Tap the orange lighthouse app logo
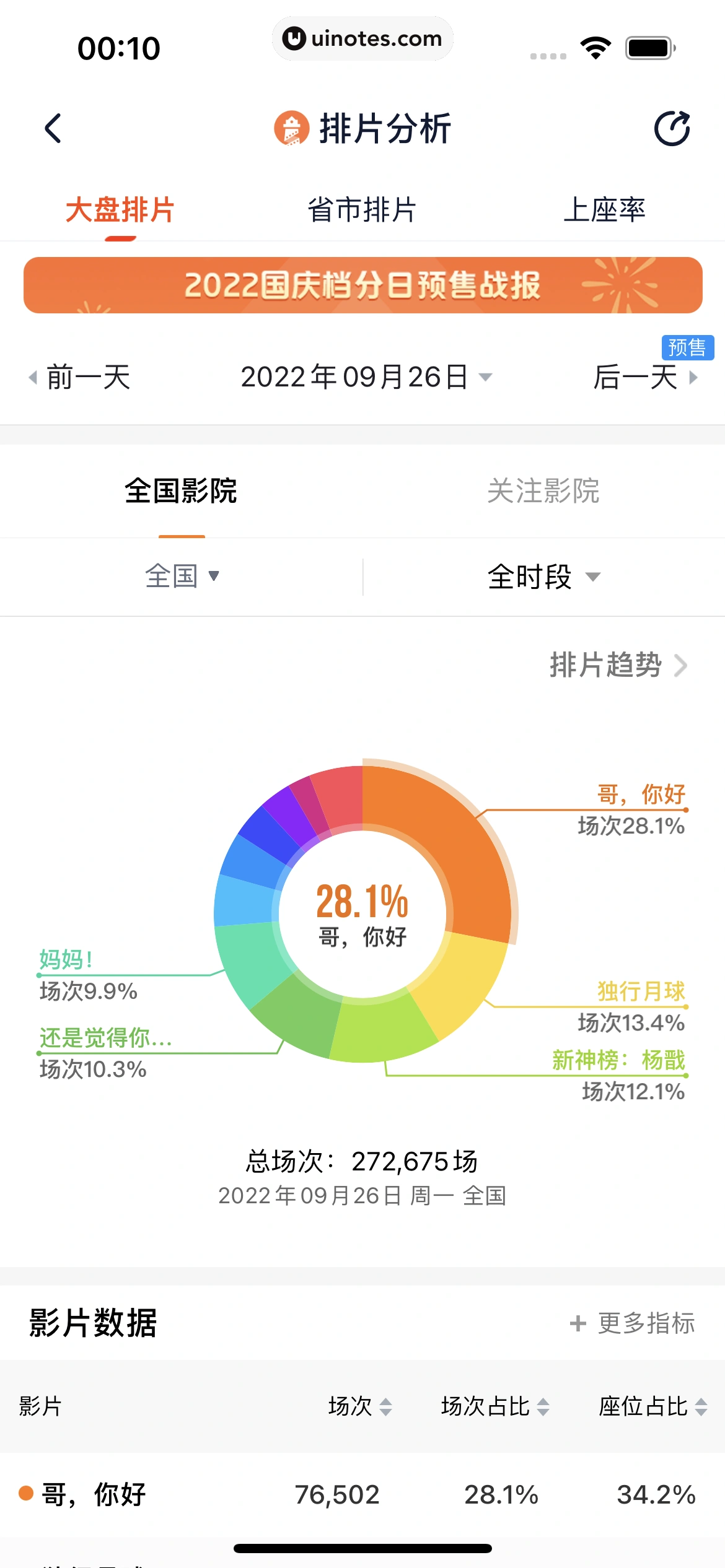The image size is (725, 1568). pos(291,128)
